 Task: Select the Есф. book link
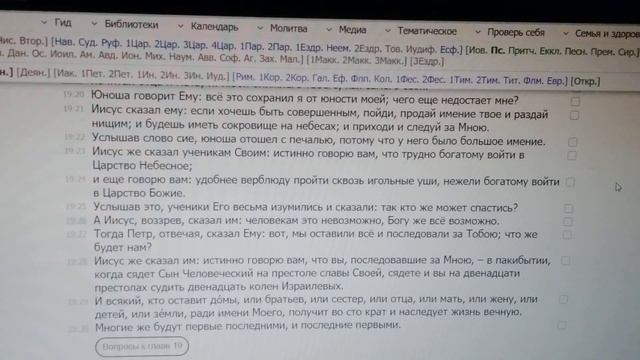[449, 50]
